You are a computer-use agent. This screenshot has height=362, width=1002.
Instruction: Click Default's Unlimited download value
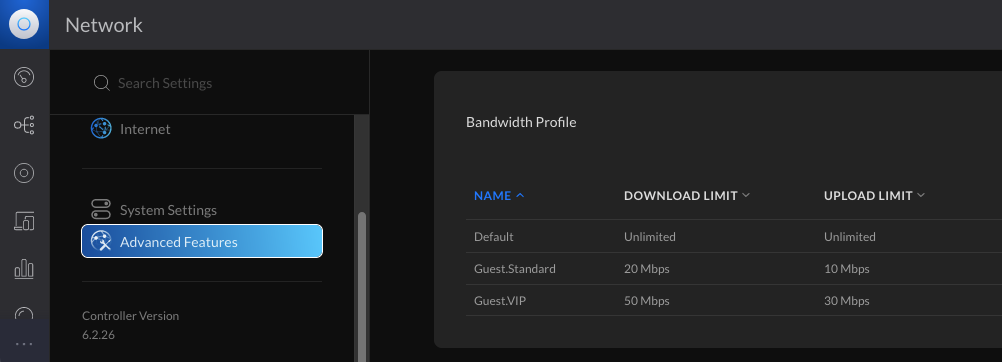(649, 237)
